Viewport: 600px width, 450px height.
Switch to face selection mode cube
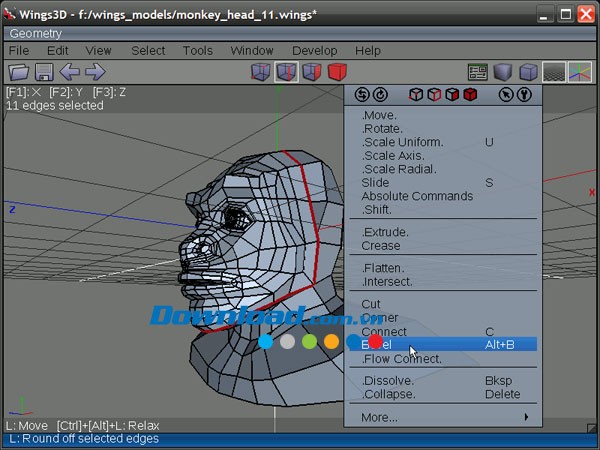[311, 72]
